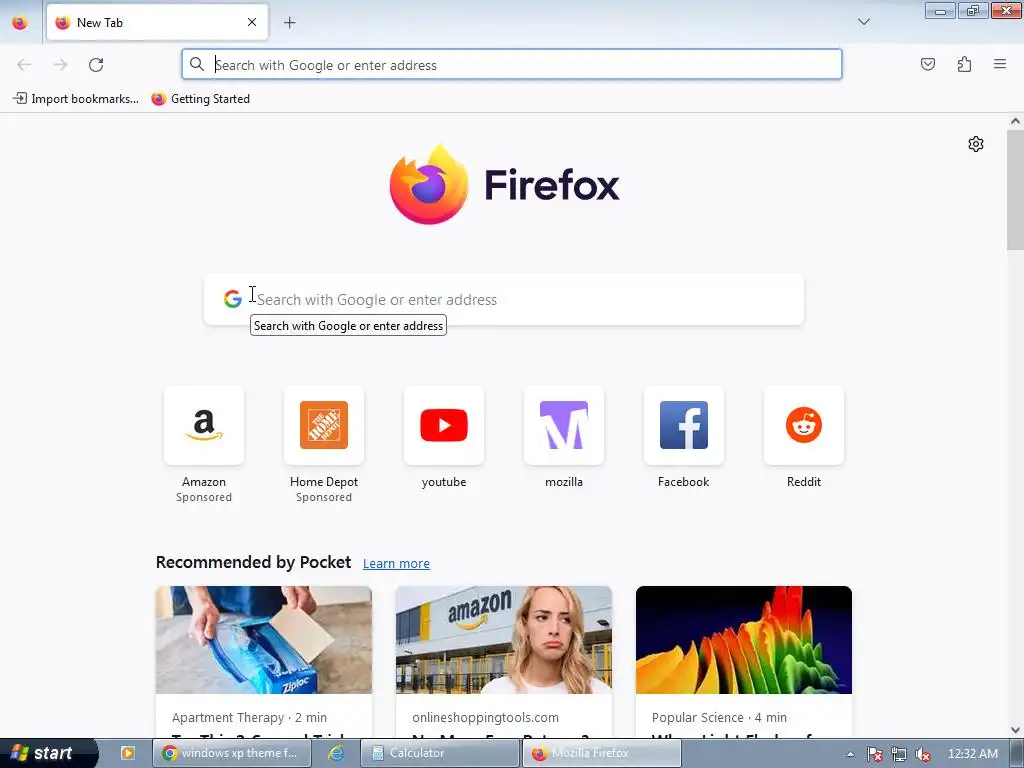Click the address bar magnifier icon

197,64
